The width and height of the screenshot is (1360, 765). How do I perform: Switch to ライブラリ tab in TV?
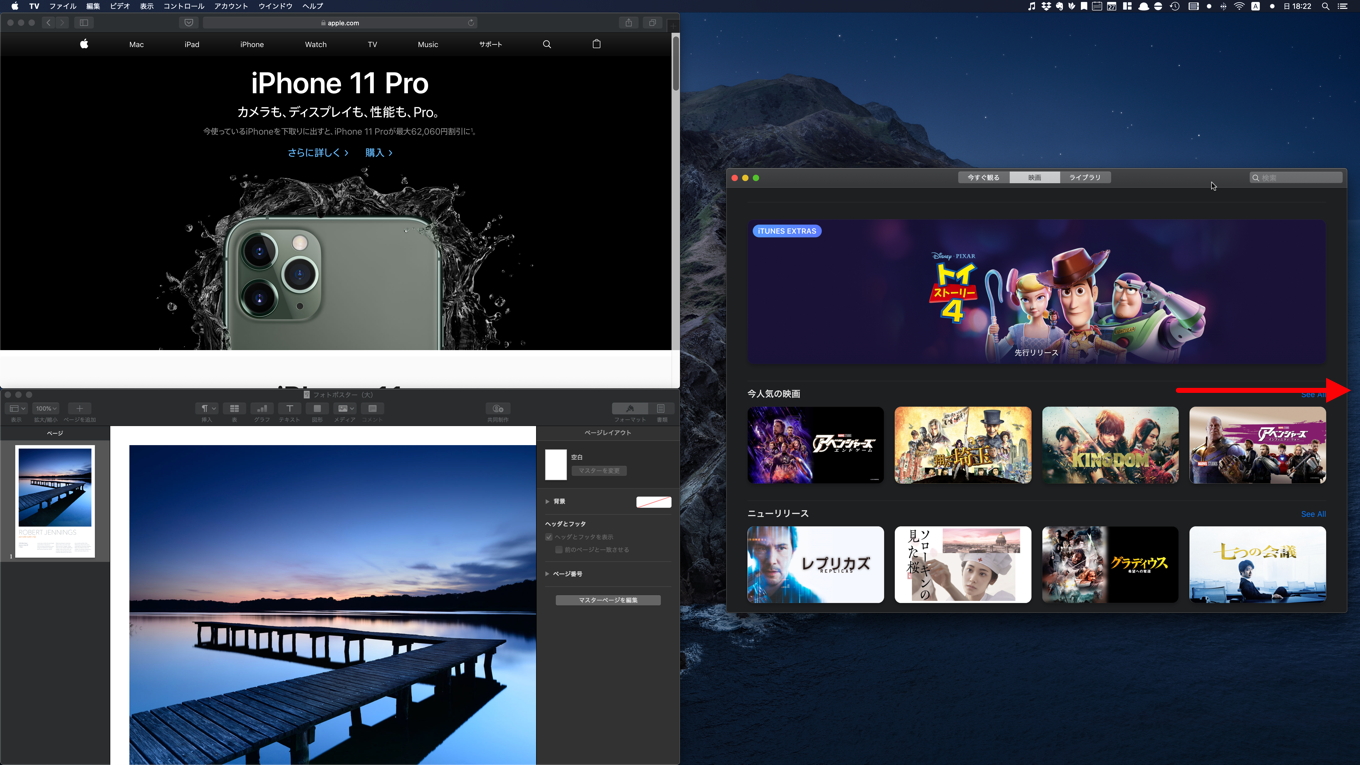point(1085,177)
